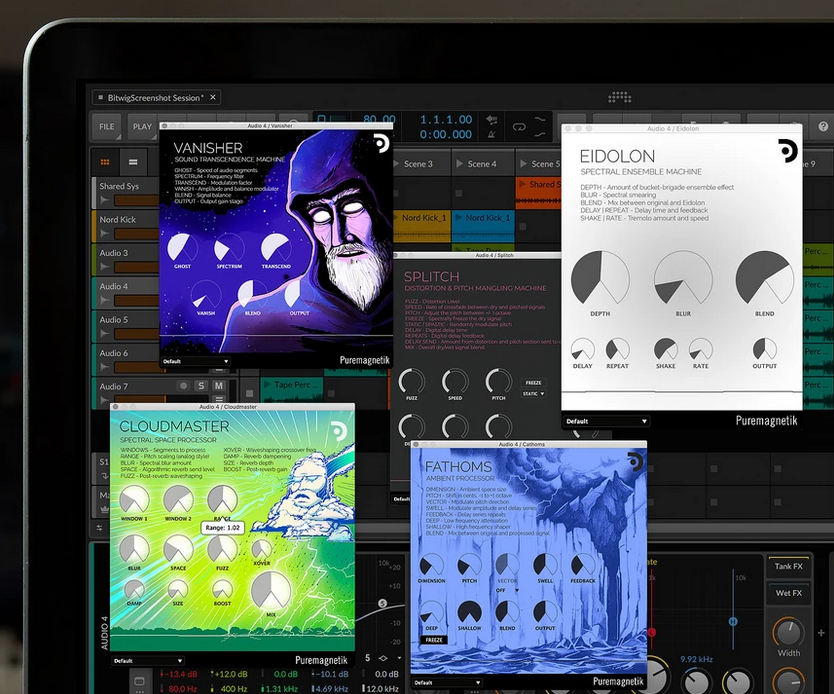Select the BitwigScreenshot Session tab
The height and width of the screenshot is (694, 834).
coord(153,98)
